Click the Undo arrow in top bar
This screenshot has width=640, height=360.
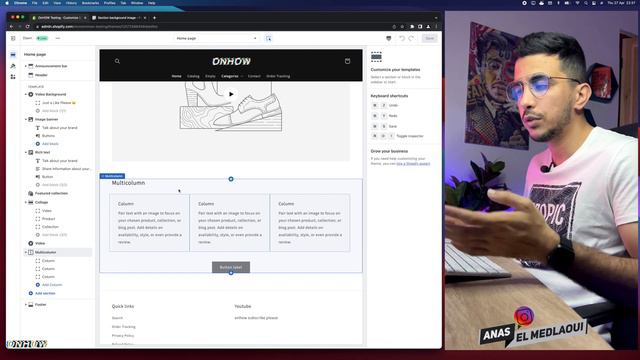coord(402,38)
